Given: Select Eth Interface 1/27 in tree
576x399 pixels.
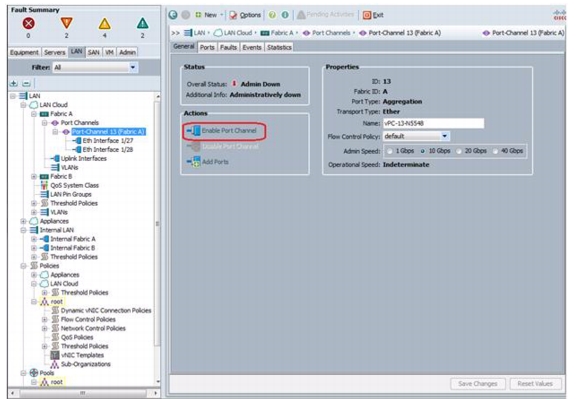Looking at the screenshot, I should (108, 141).
